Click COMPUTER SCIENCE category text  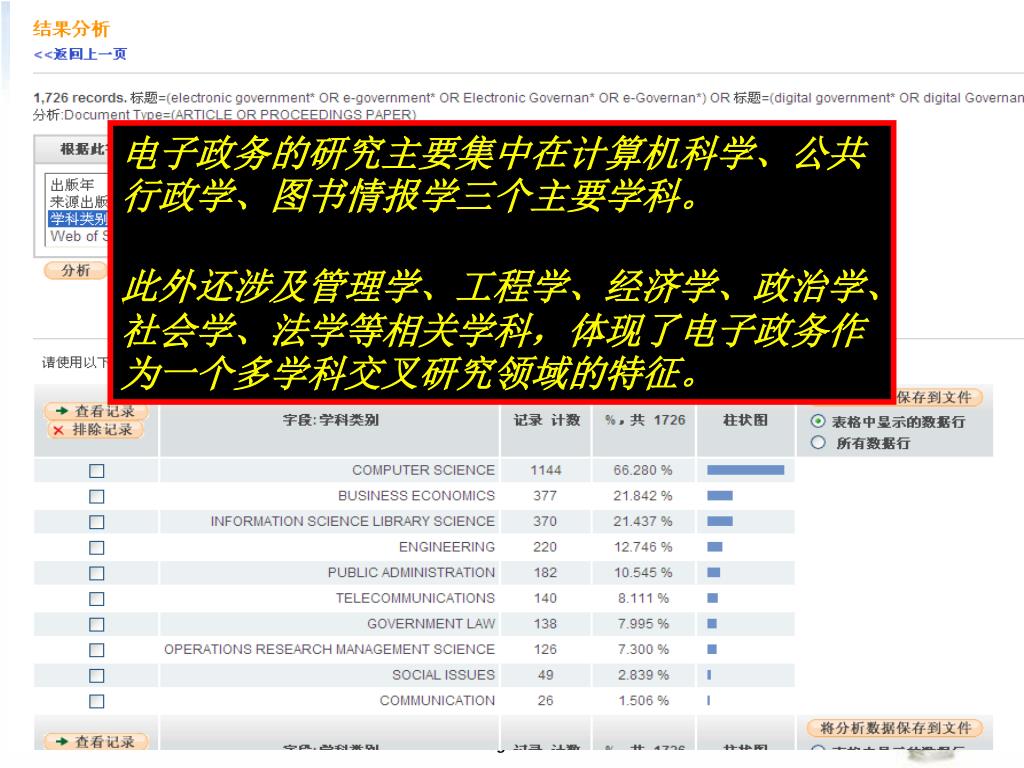(423, 470)
